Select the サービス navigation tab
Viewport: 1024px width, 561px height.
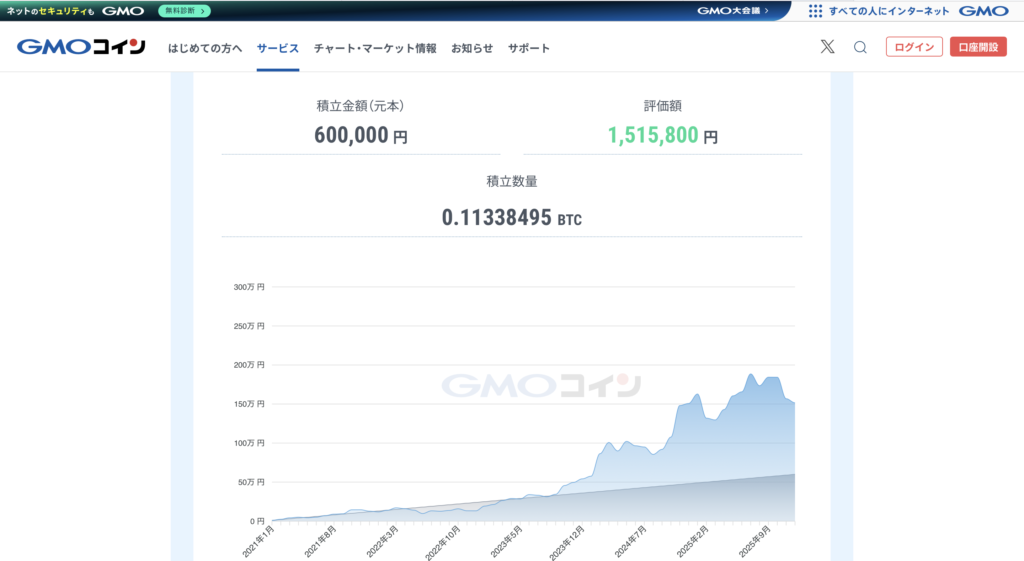coord(278,48)
